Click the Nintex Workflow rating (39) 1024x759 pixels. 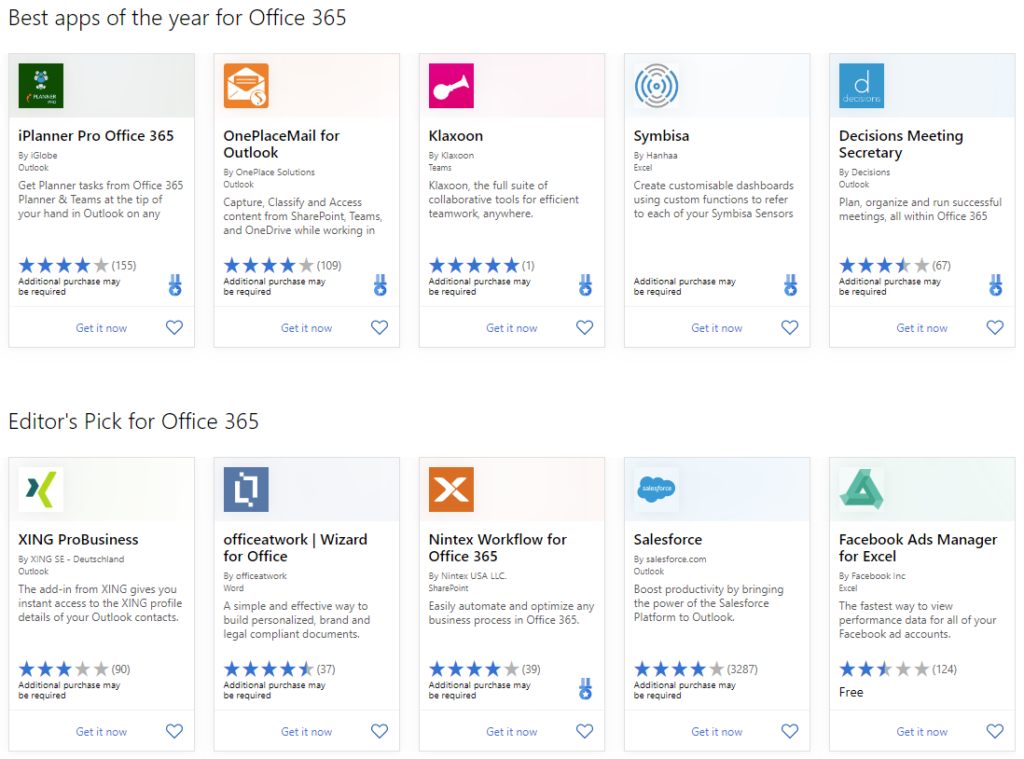(x=484, y=669)
